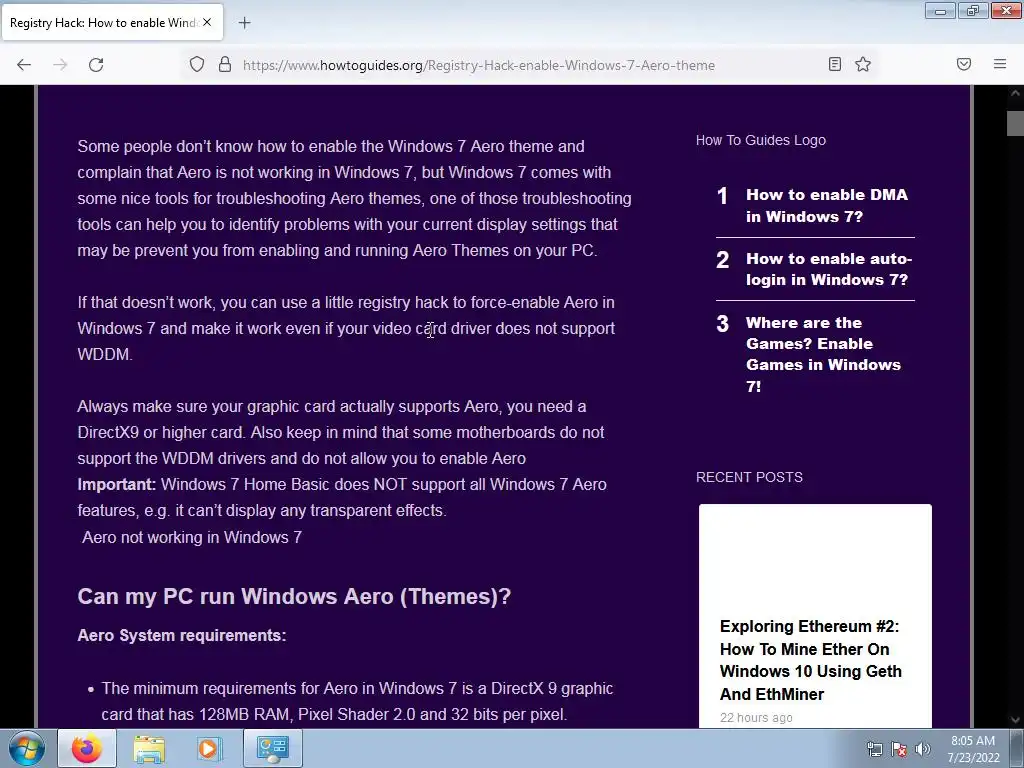Open 'Where are the Games?' article link

click(823, 354)
